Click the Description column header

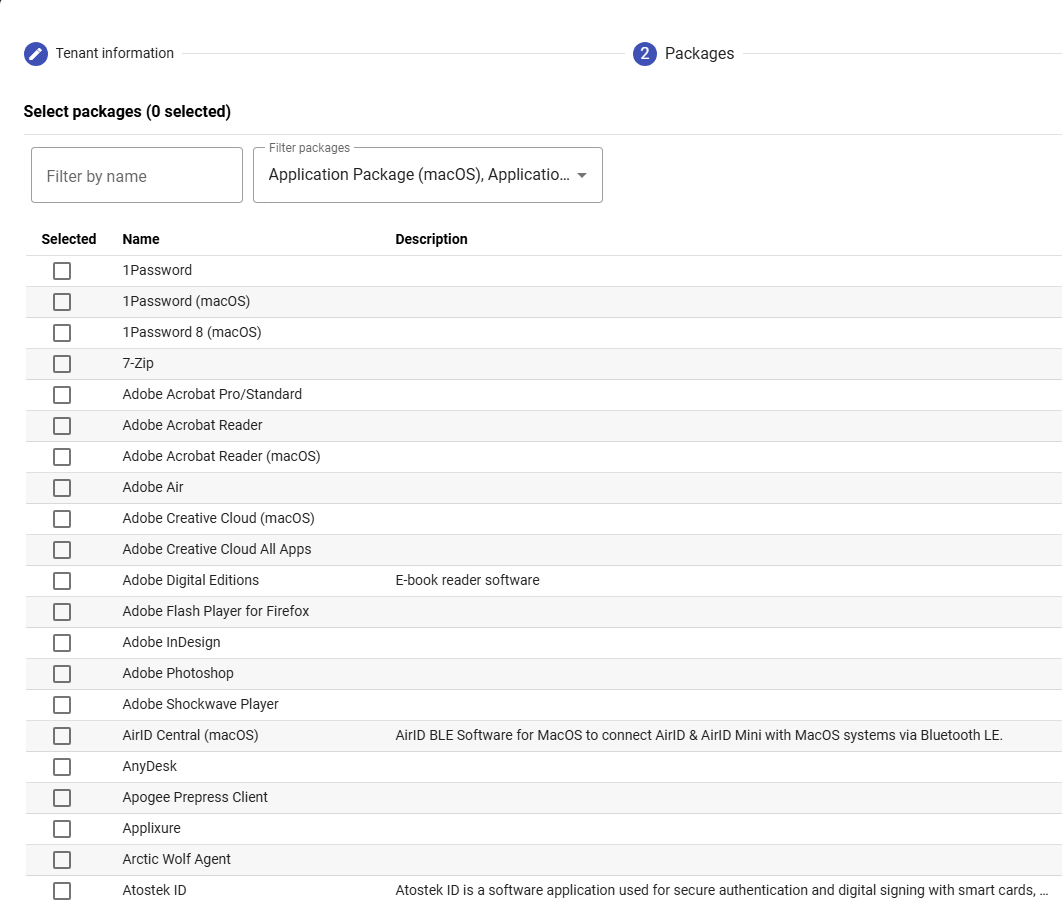(431, 239)
